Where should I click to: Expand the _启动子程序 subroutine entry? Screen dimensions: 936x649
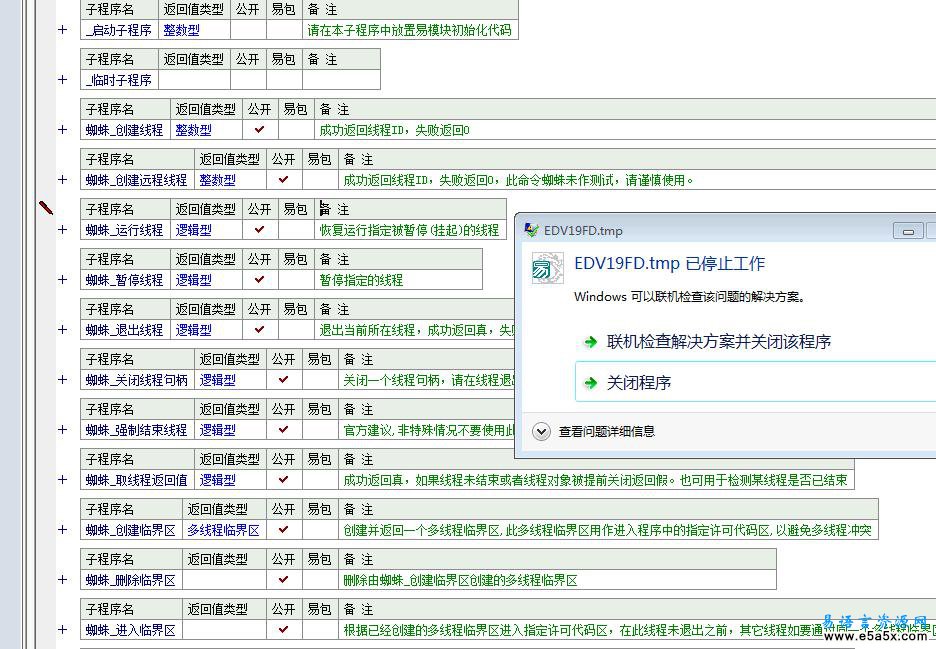tap(62, 30)
